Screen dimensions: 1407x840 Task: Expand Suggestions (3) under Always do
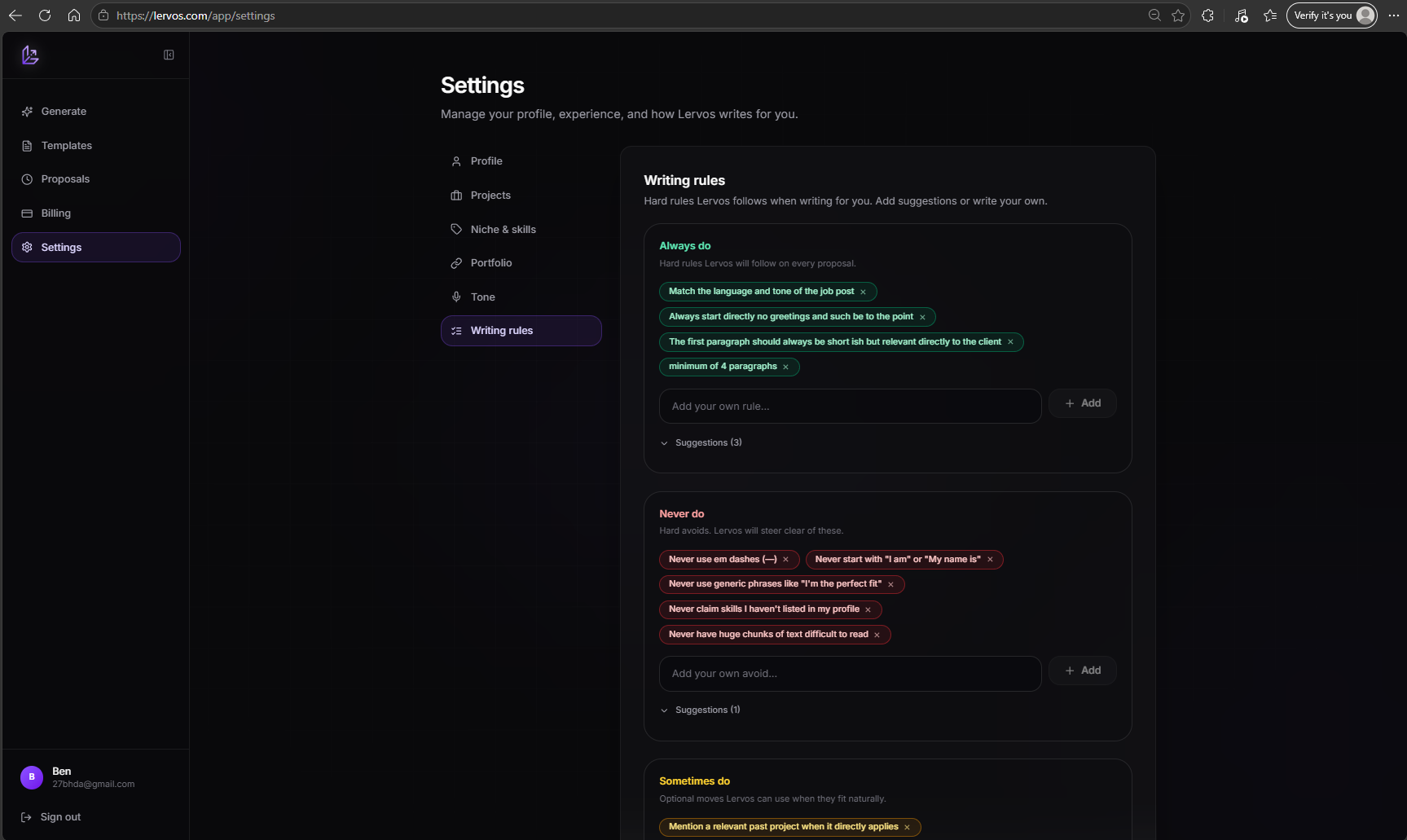tap(701, 443)
